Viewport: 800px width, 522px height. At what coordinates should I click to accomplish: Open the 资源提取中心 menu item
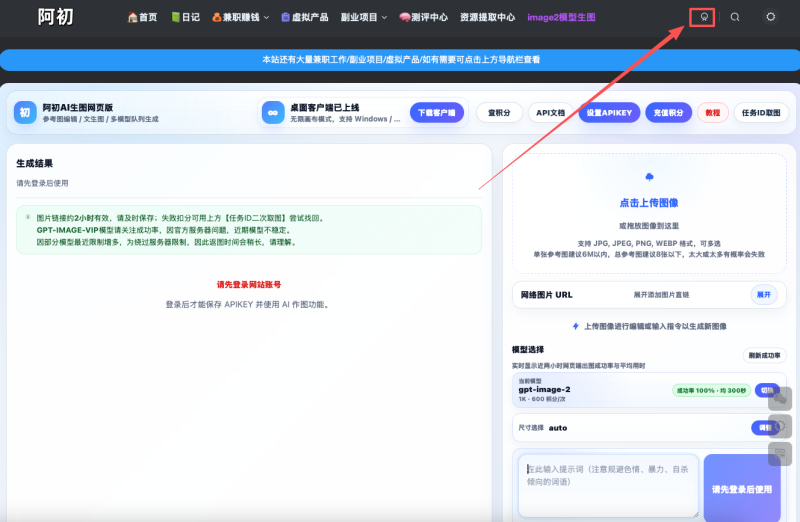point(487,17)
